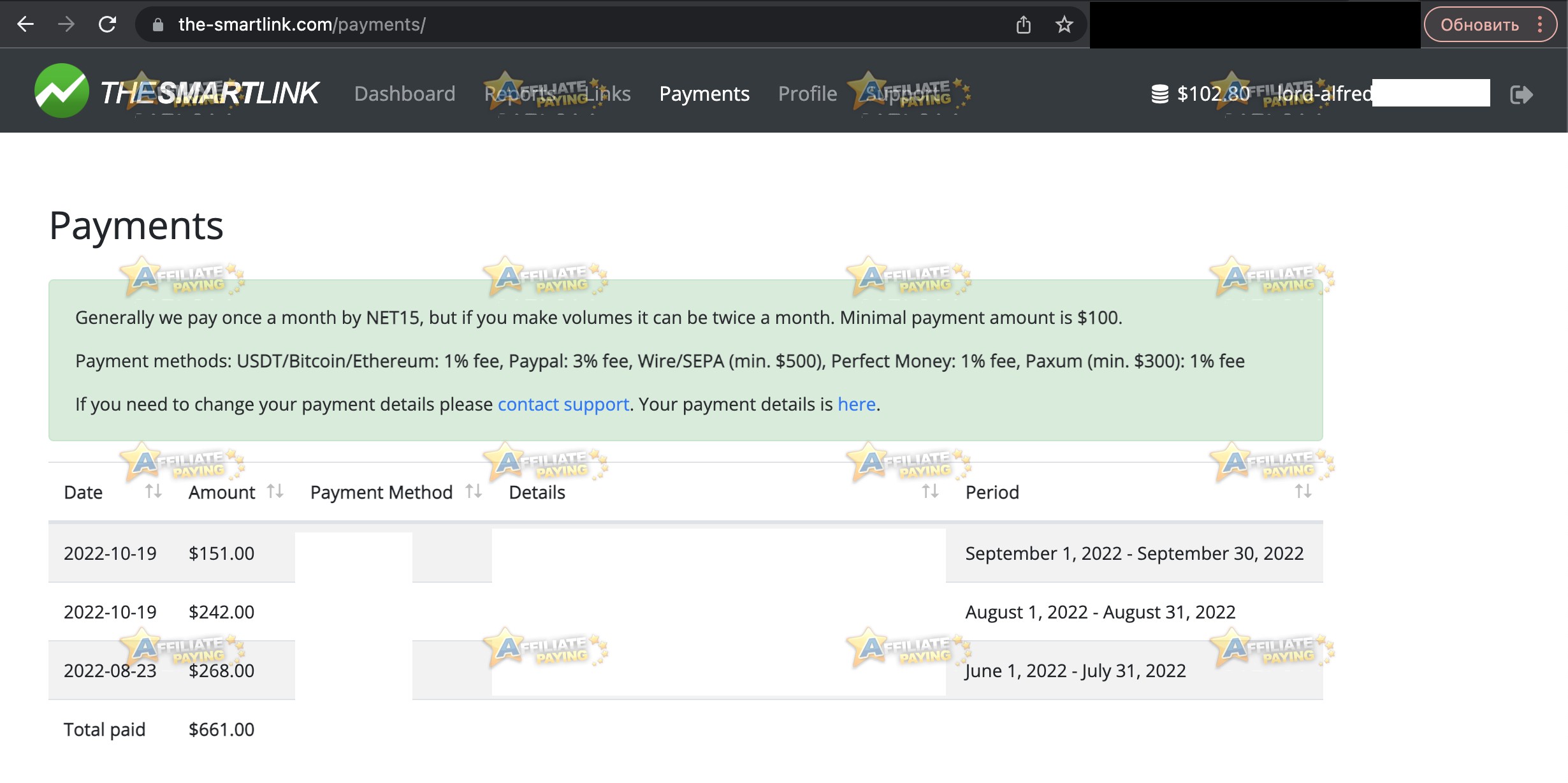Click the padlock site info icon
Viewport: 1568px width, 783px height.
[158, 25]
